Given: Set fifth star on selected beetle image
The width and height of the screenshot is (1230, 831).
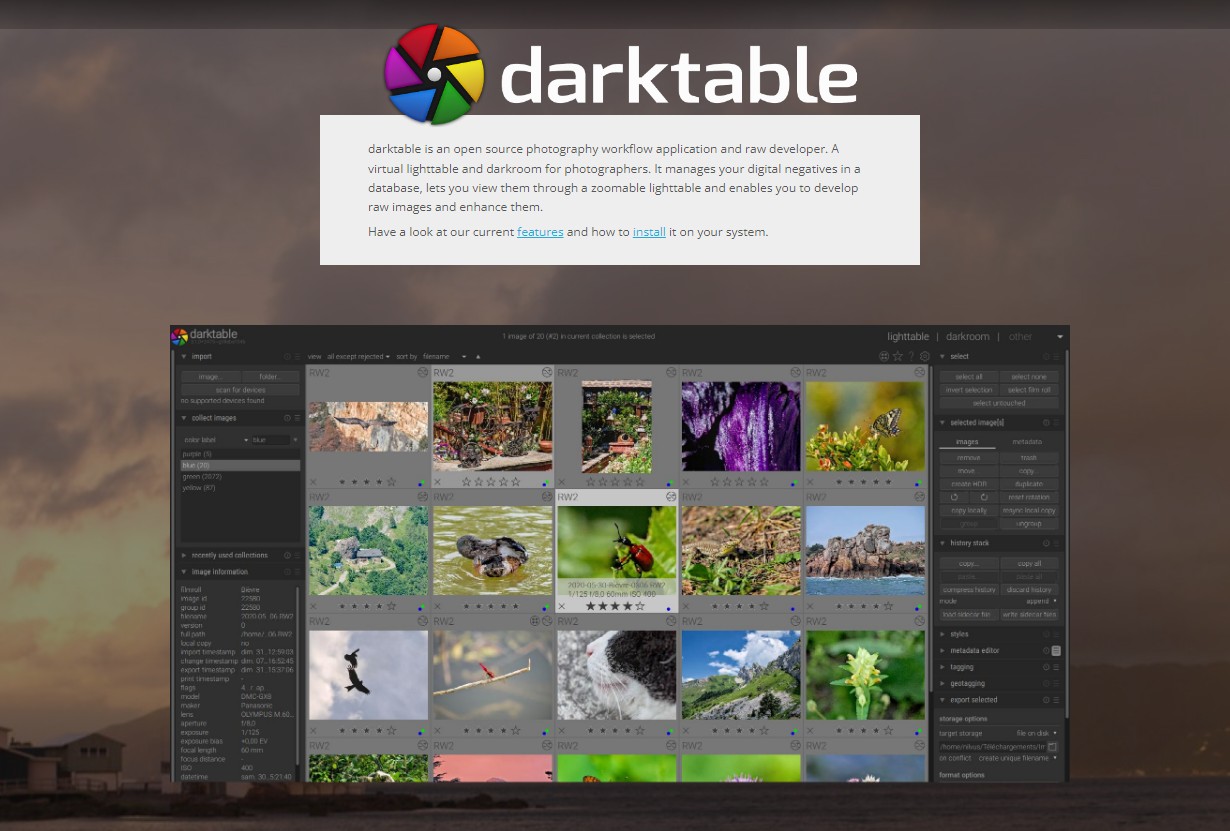Looking at the screenshot, I should tap(640, 606).
